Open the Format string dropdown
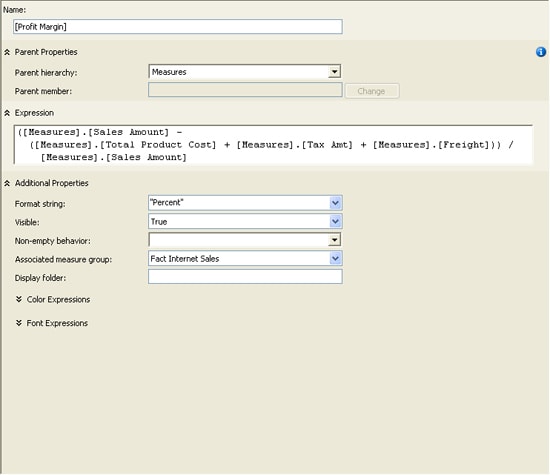 click(335, 203)
